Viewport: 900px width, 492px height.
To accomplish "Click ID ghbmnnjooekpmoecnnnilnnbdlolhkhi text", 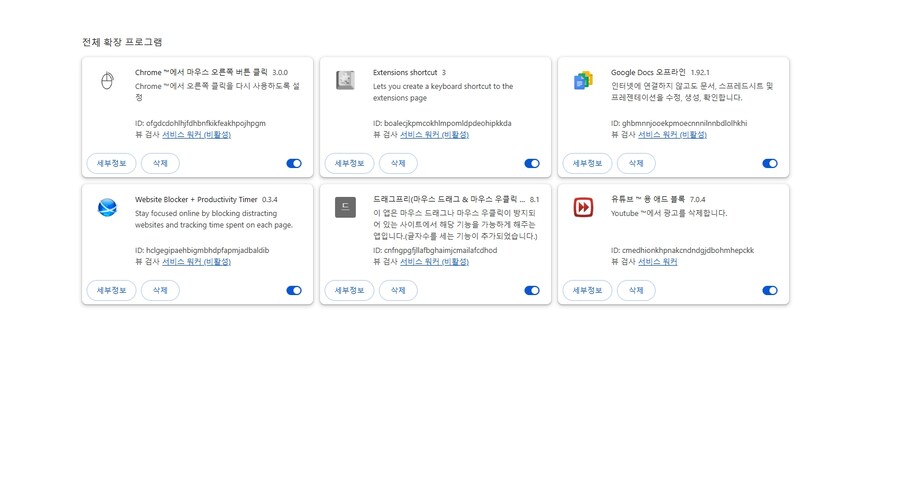I will pos(679,123).
